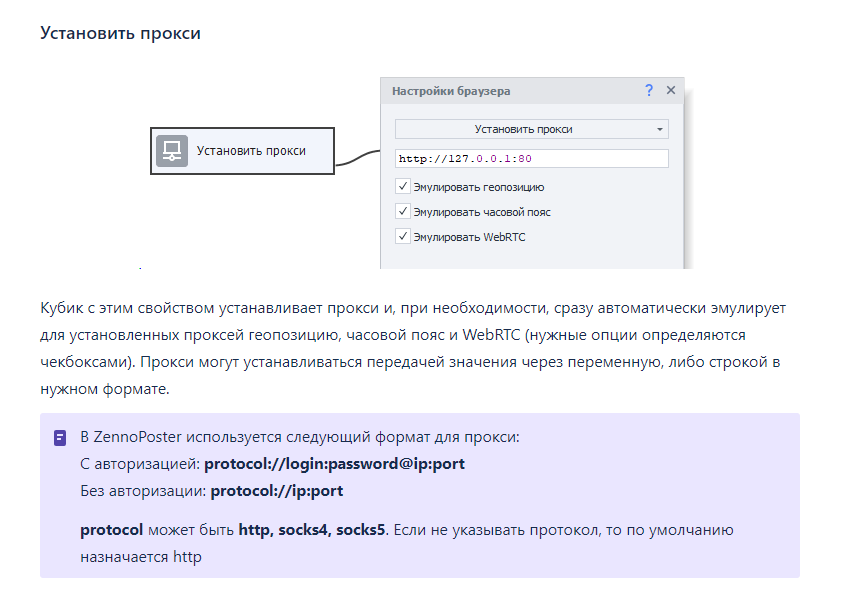This screenshot has width=842, height=612.
Task: Click the bold text protocol://login:password@ip:port
Action: tap(334, 464)
